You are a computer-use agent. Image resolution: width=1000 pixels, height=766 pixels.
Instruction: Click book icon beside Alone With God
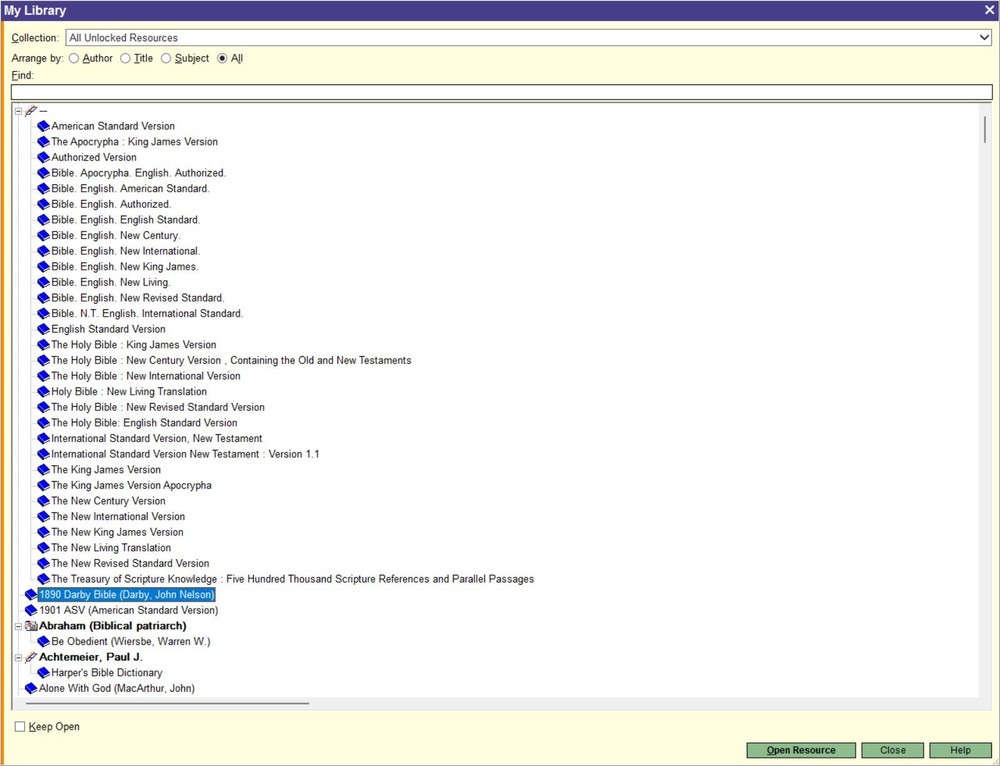(x=31, y=688)
